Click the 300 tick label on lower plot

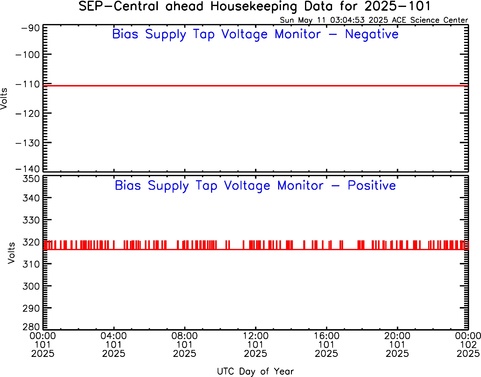point(32,286)
